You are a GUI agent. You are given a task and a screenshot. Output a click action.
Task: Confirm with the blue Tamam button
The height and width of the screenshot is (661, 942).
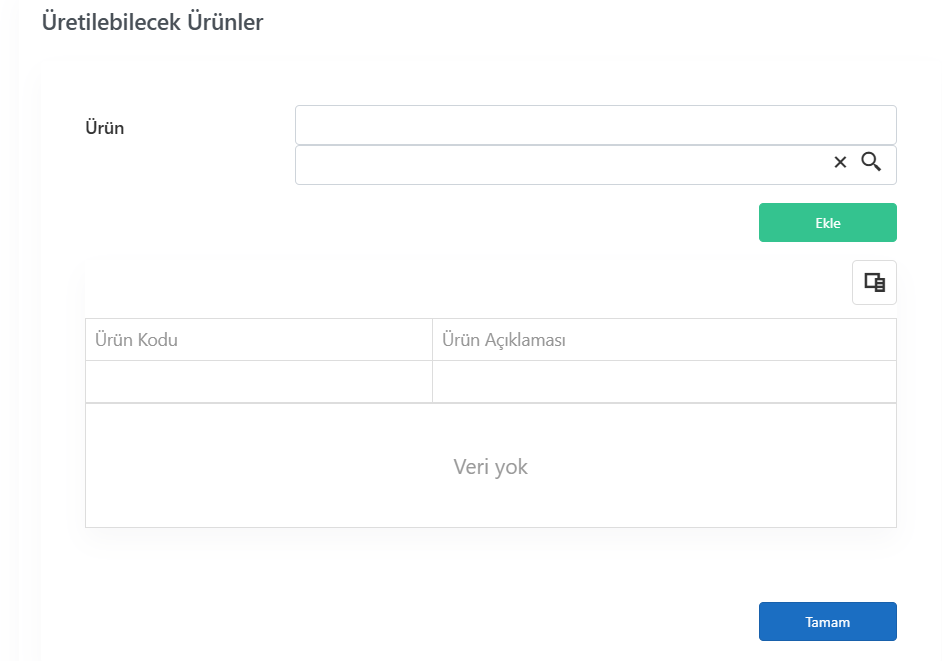tap(827, 622)
